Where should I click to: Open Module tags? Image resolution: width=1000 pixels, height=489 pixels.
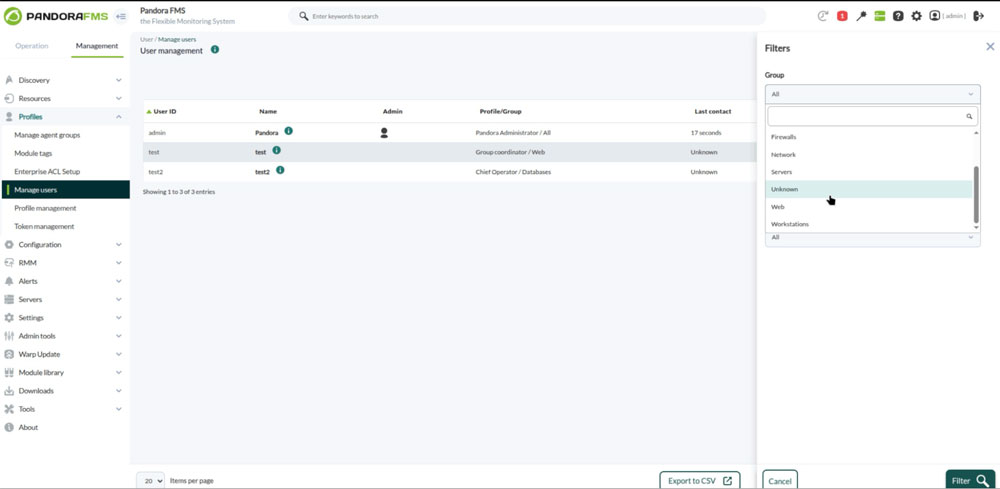coord(33,154)
